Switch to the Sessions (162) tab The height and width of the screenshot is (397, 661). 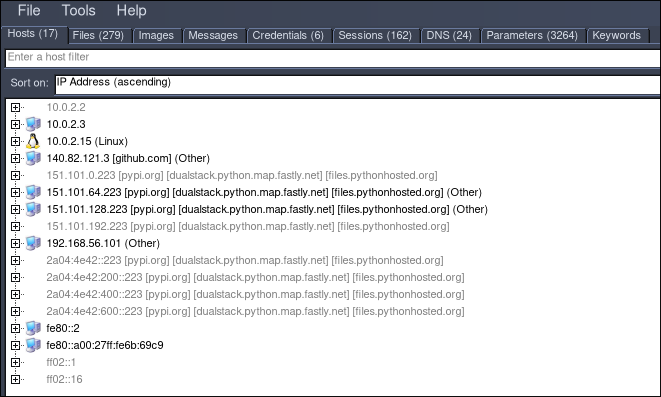click(x=375, y=35)
